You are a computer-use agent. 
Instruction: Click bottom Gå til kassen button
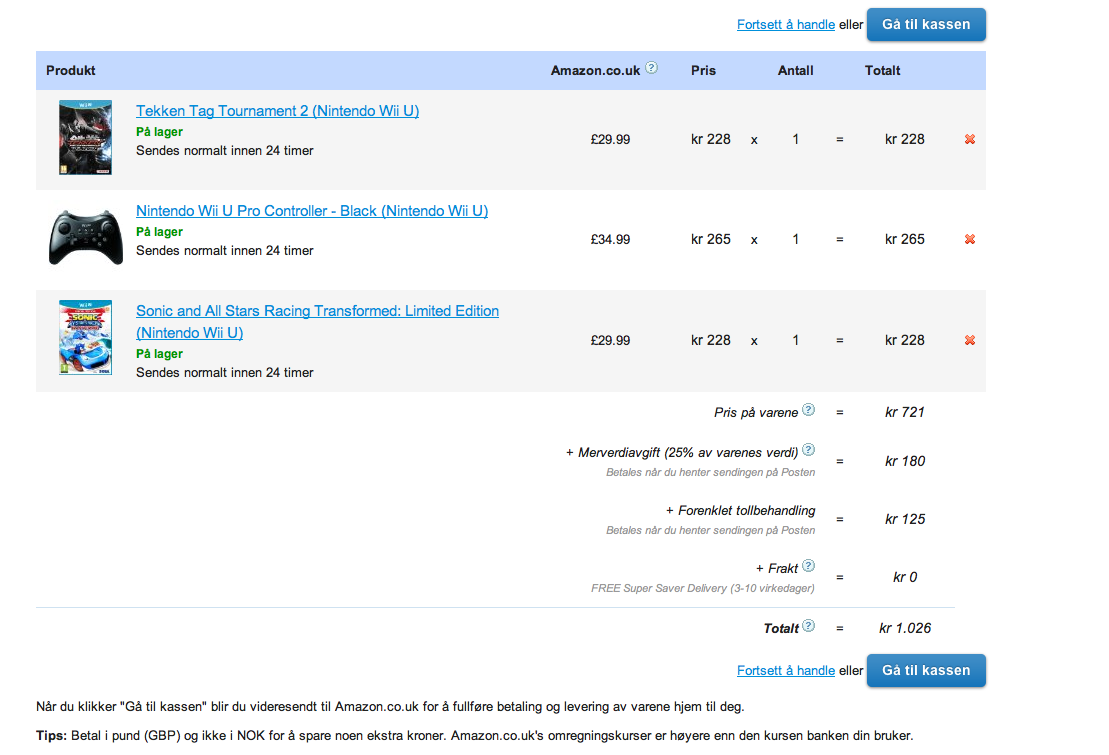point(926,671)
